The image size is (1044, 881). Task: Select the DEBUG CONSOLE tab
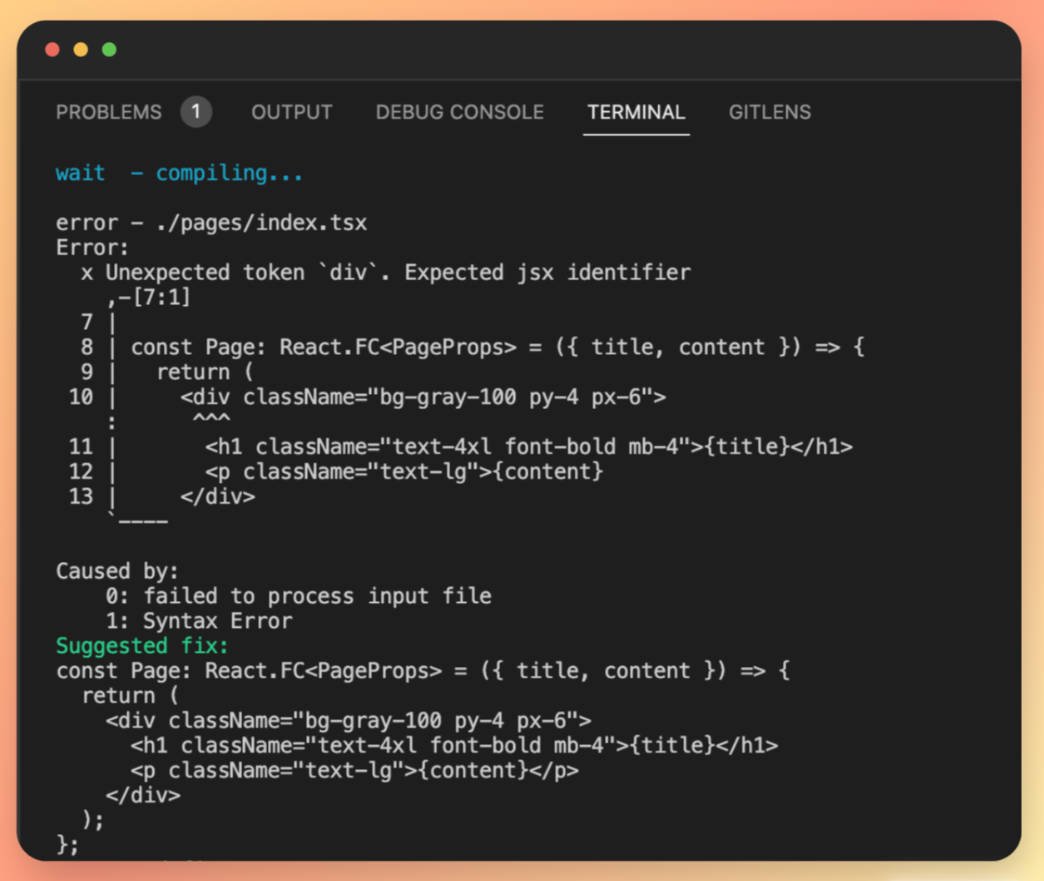pos(459,112)
